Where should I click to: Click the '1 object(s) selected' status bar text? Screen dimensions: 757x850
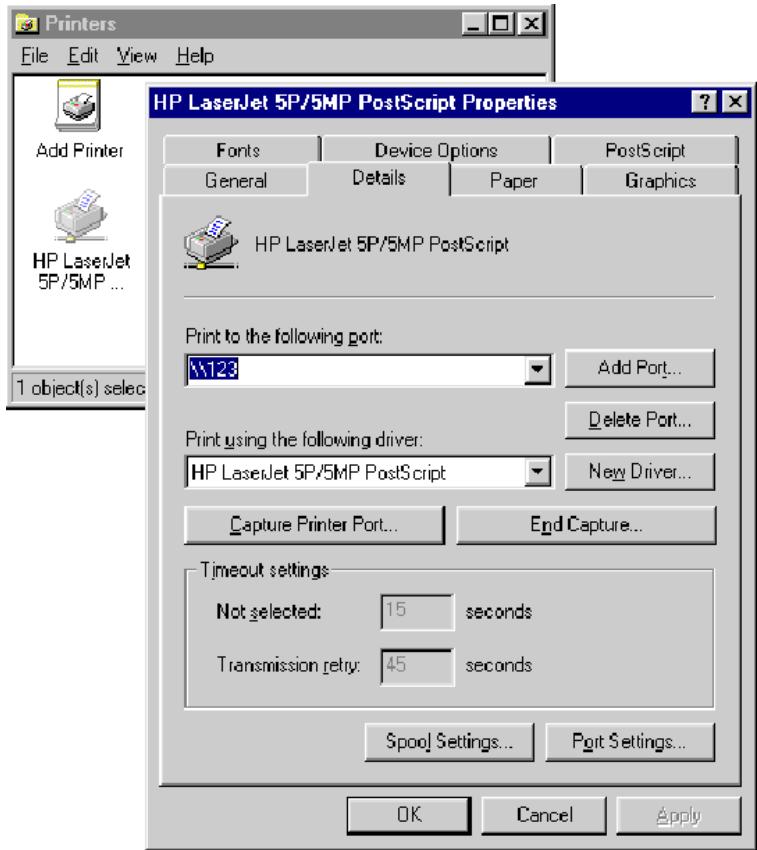coord(81,388)
